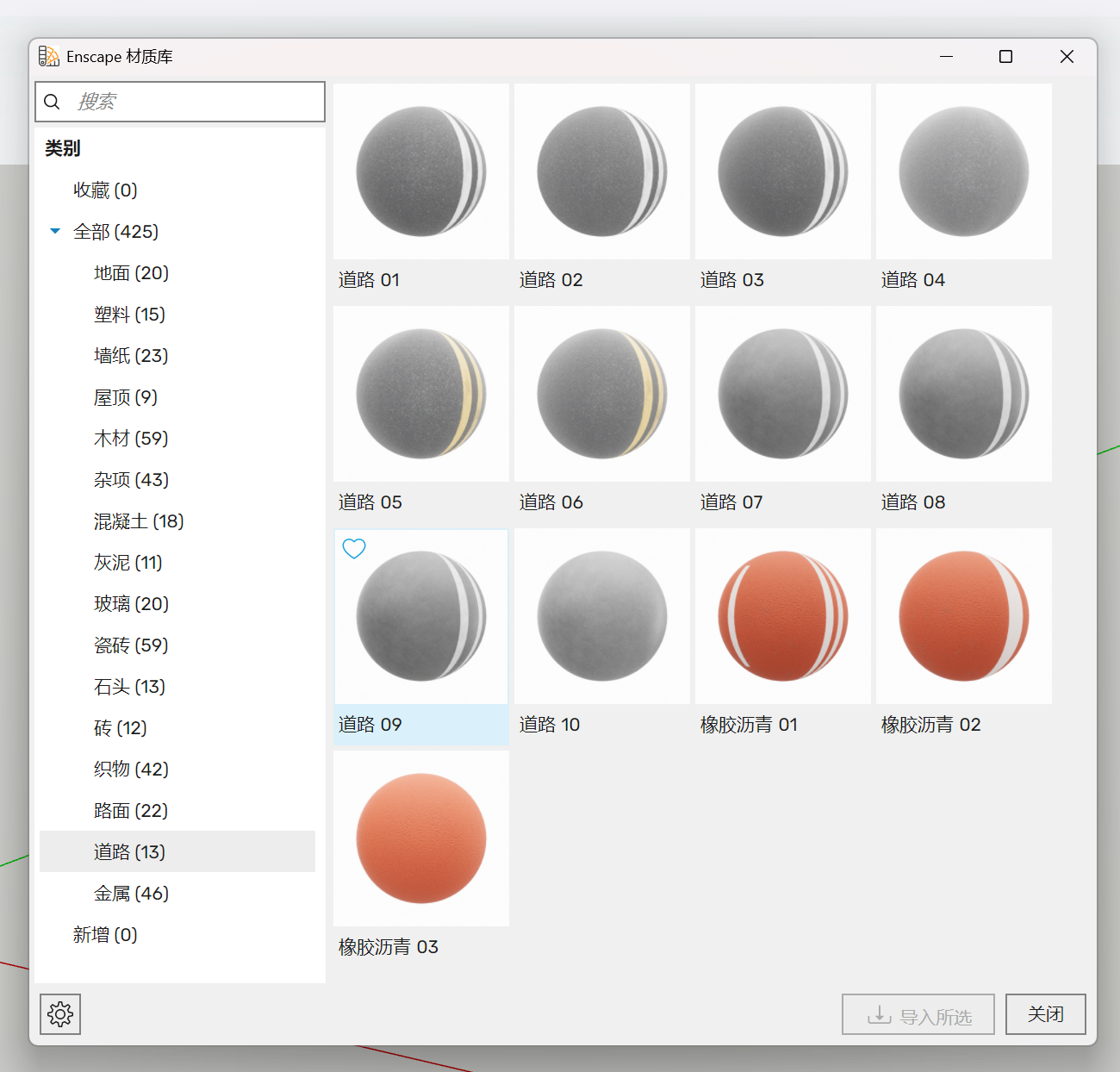Click the Enscape logo in title bar
The height and width of the screenshot is (1072, 1120).
49,57
